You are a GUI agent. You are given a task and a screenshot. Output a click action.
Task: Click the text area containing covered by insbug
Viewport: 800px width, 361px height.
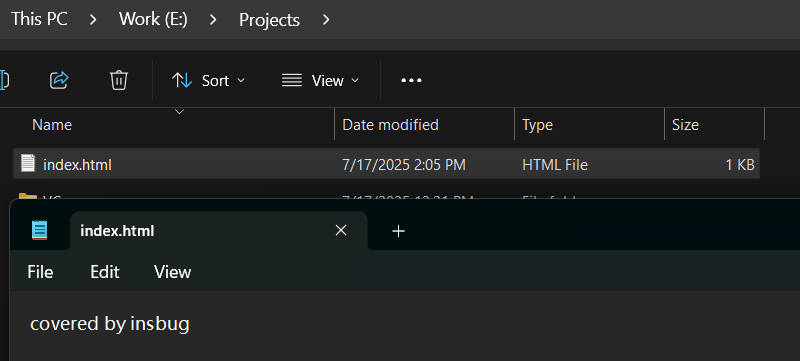point(405,326)
